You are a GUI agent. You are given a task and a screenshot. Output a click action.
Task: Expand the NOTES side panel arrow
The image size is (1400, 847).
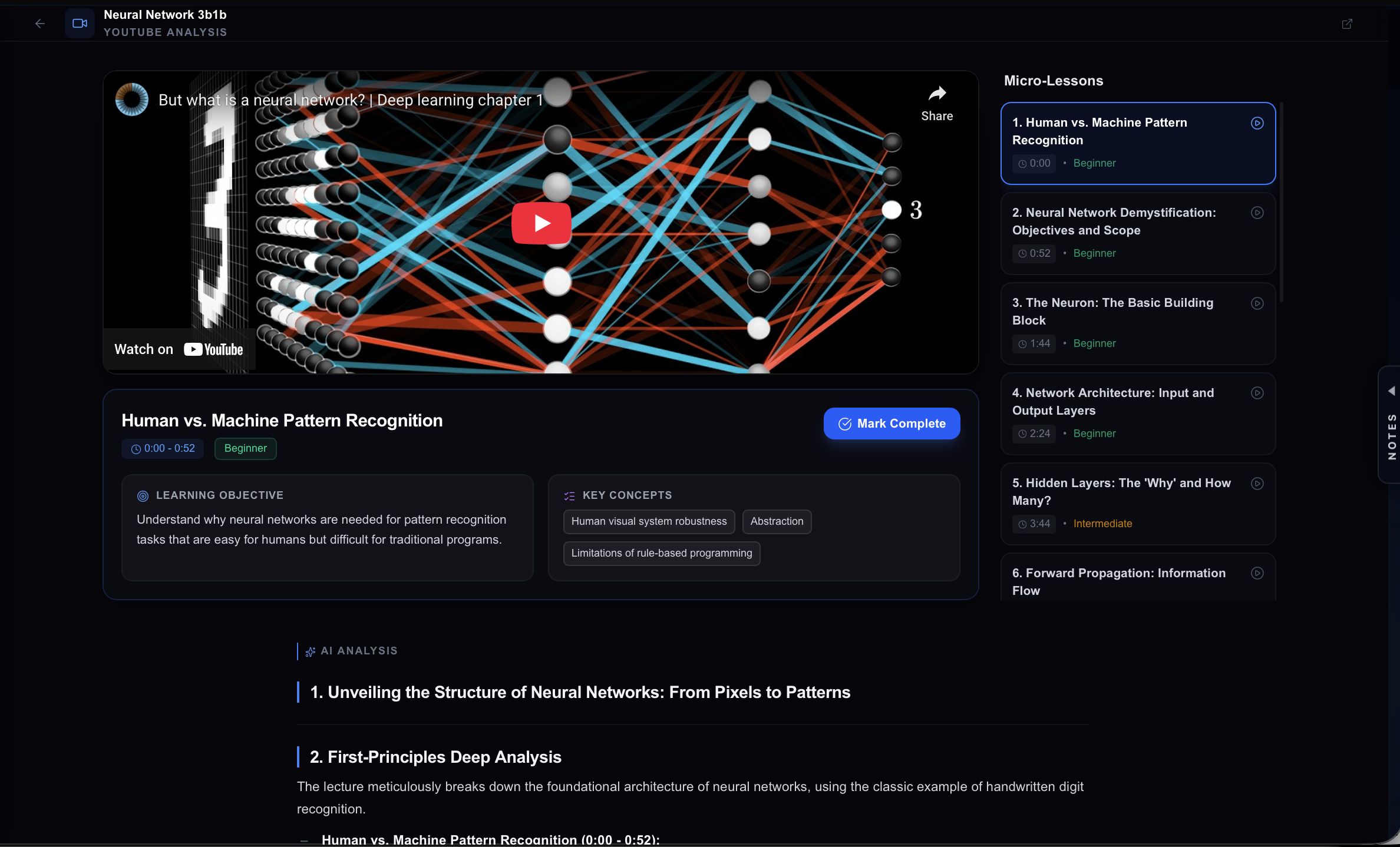[x=1391, y=391]
